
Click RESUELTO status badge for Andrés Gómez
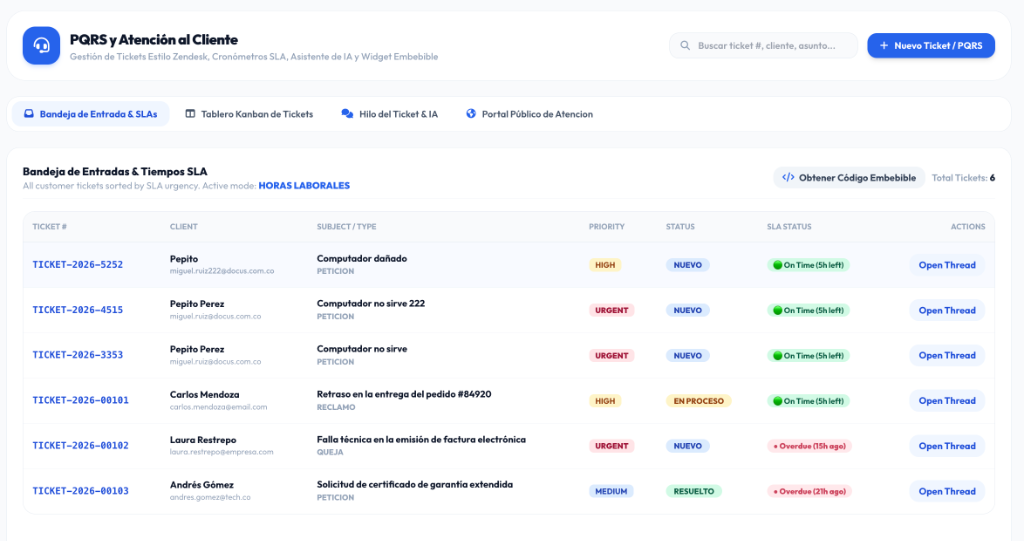(x=694, y=491)
